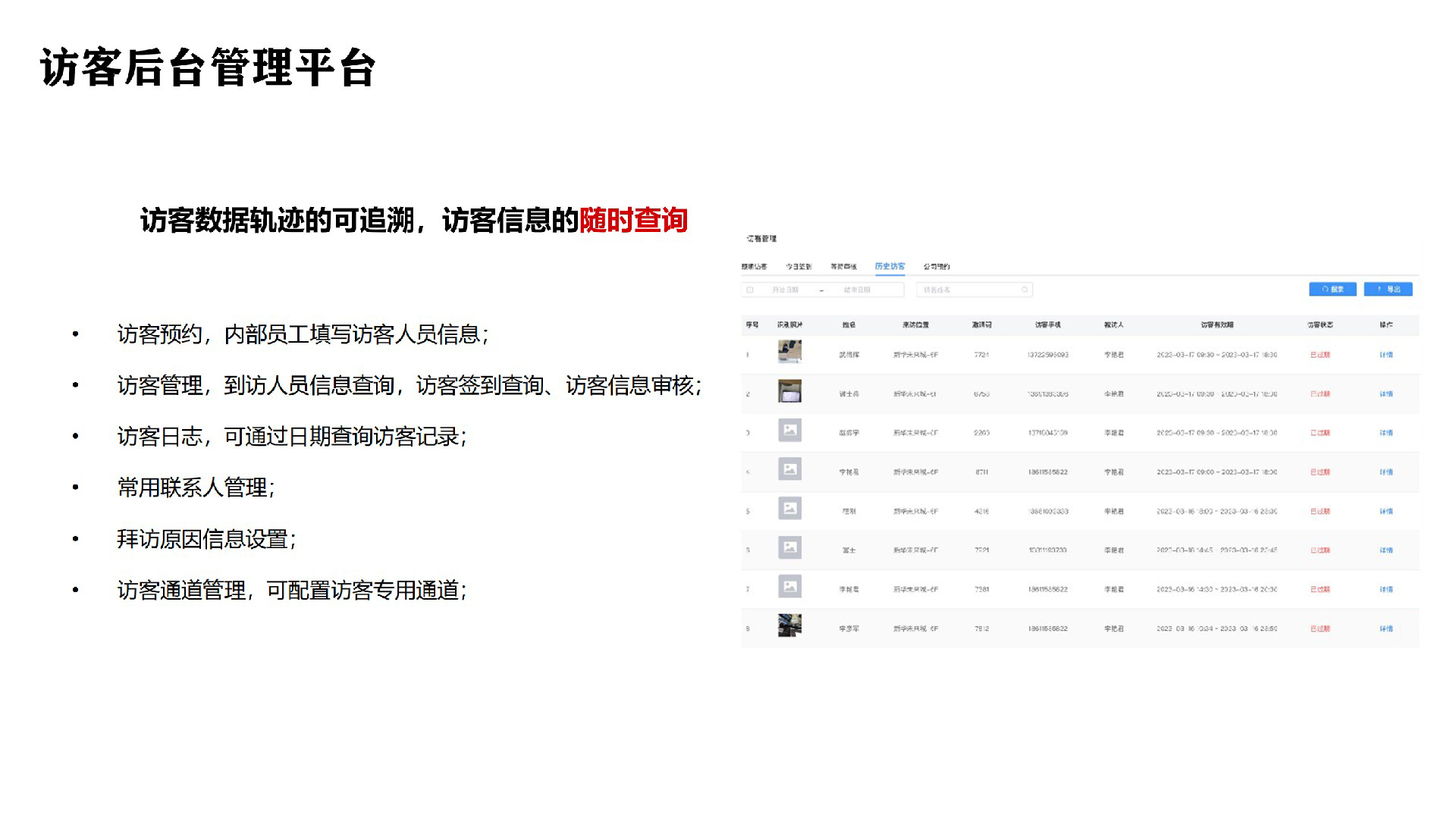Click the placeholder image icon in row 7
Viewport: 1456px width, 815px height.
pyautogui.click(x=789, y=587)
